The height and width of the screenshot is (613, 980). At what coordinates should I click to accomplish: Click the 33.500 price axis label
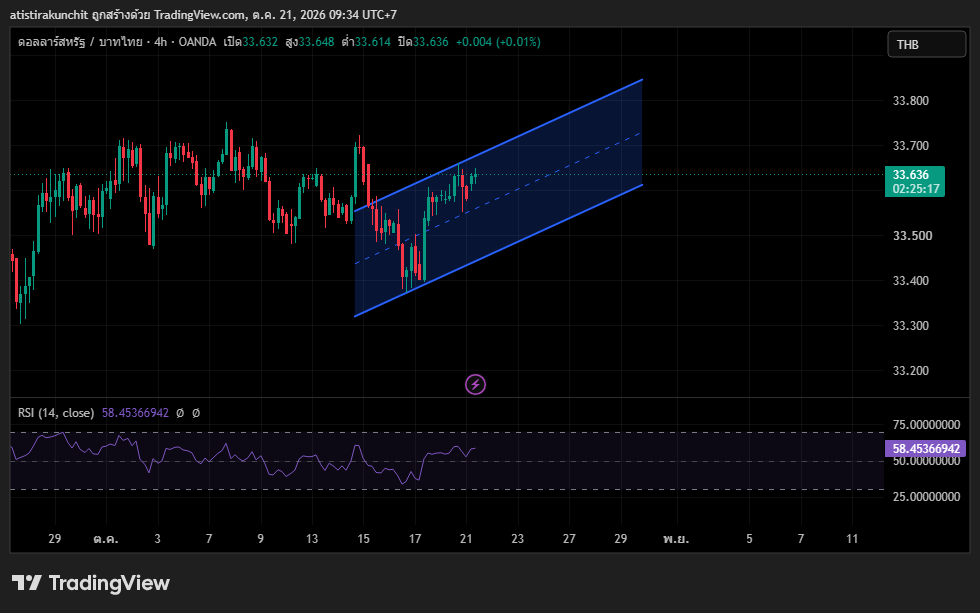tap(911, 236)
